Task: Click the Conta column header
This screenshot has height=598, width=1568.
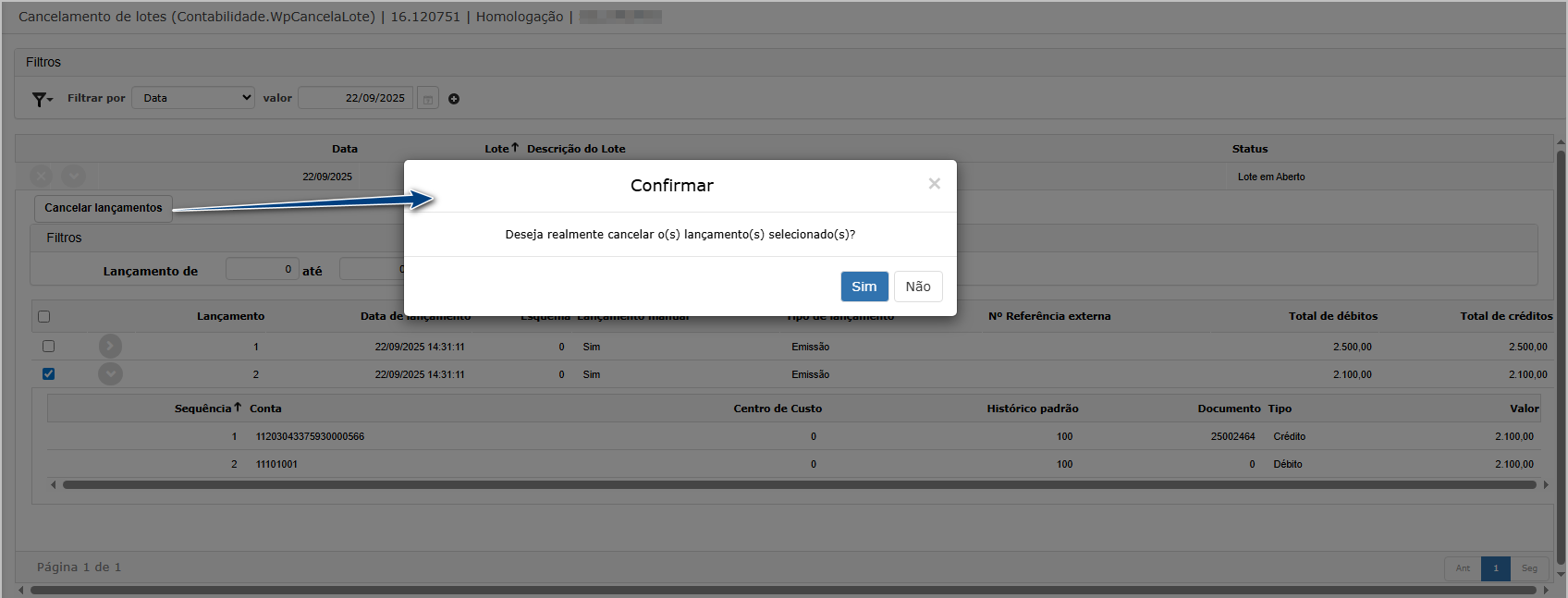Action: [265, 409]
